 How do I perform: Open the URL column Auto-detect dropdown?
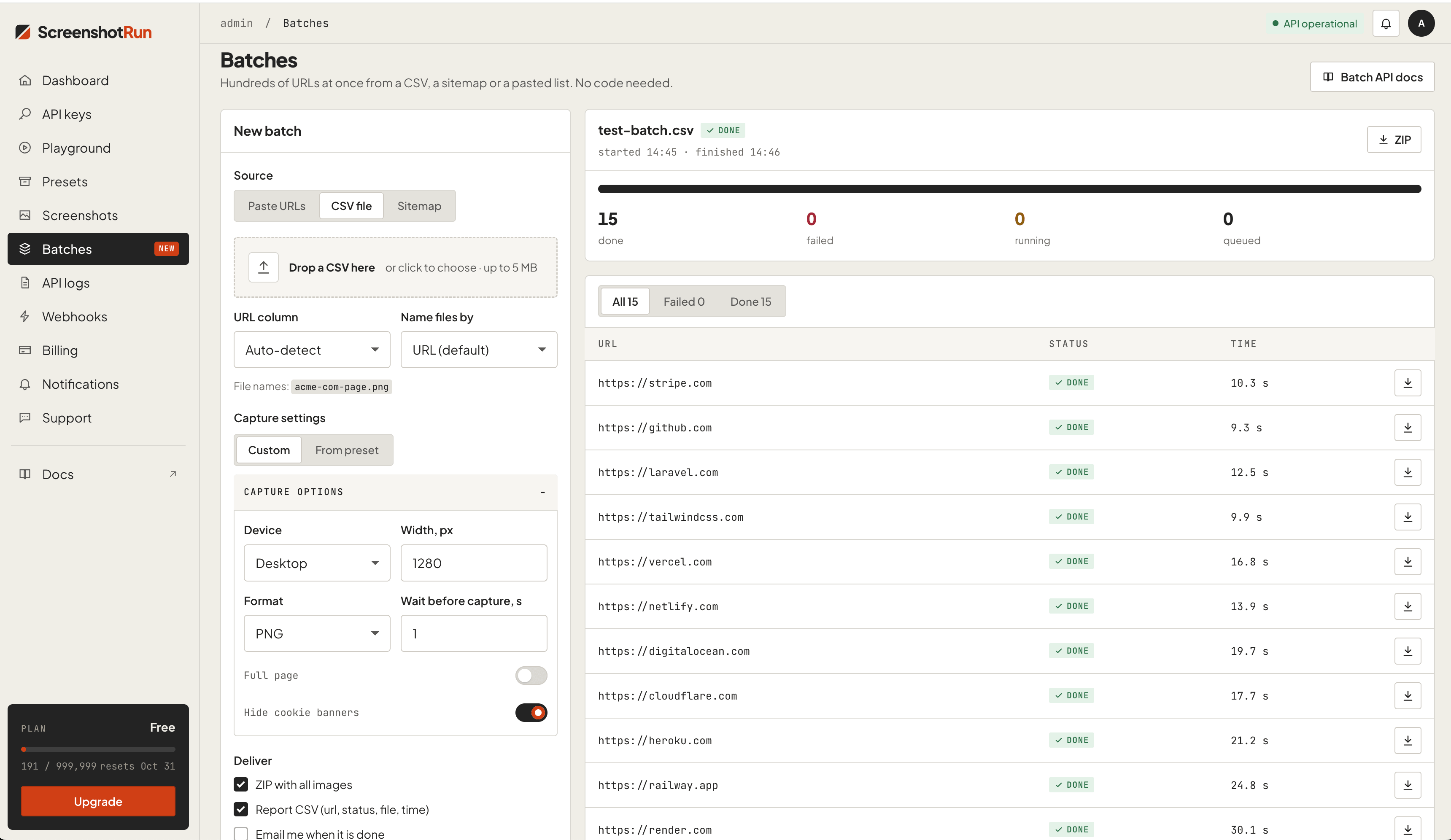(x=312, y=350)
